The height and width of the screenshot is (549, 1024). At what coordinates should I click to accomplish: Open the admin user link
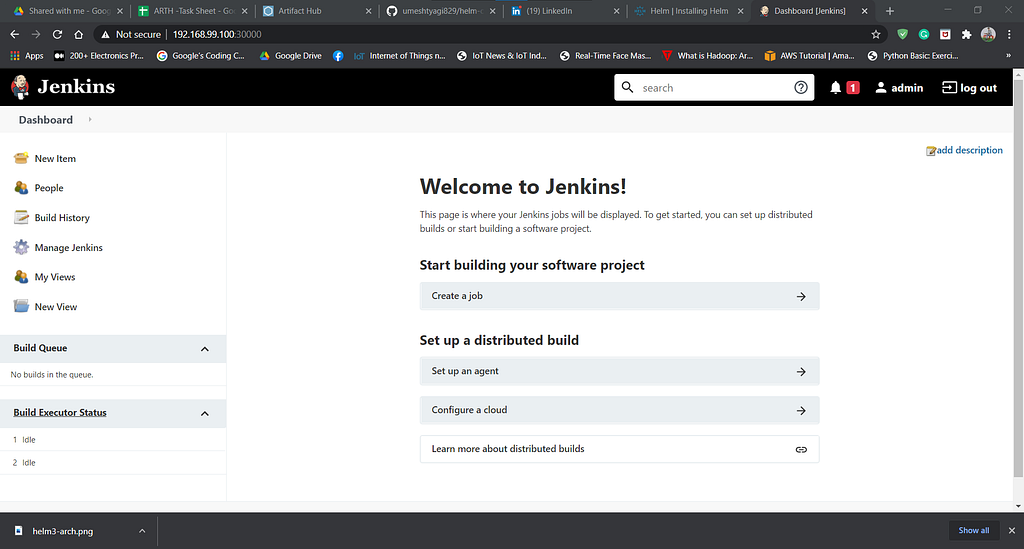[x=899, y=87]
